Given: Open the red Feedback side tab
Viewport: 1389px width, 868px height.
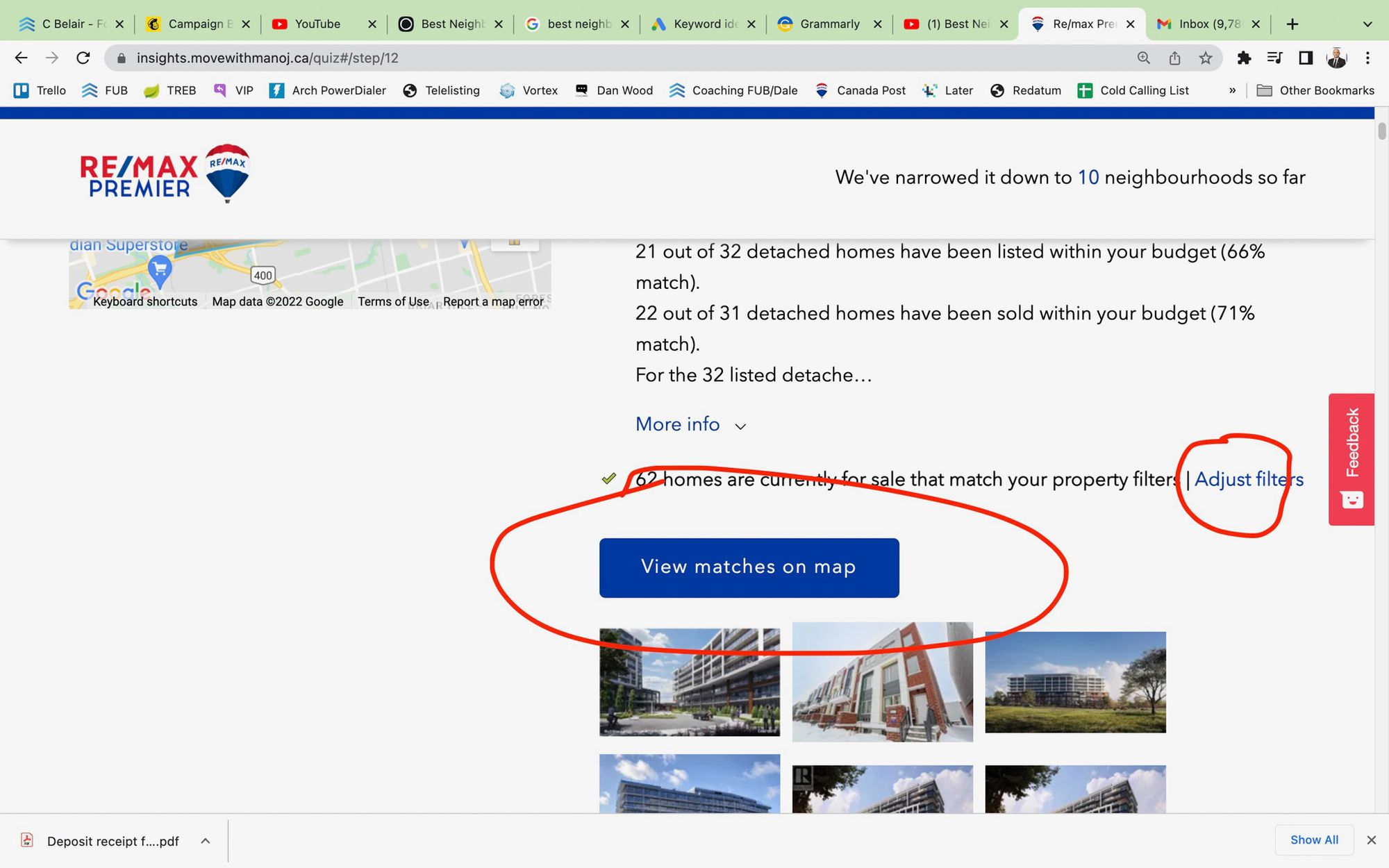Looking at the screenshot, I should [x=1351, y=459].
